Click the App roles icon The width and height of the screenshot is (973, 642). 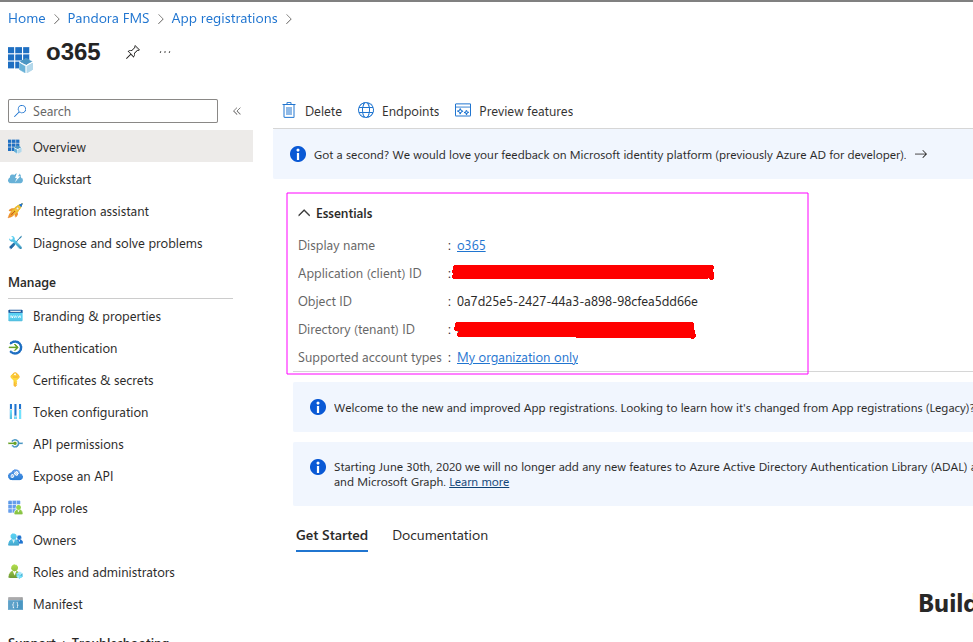point(15,508)
